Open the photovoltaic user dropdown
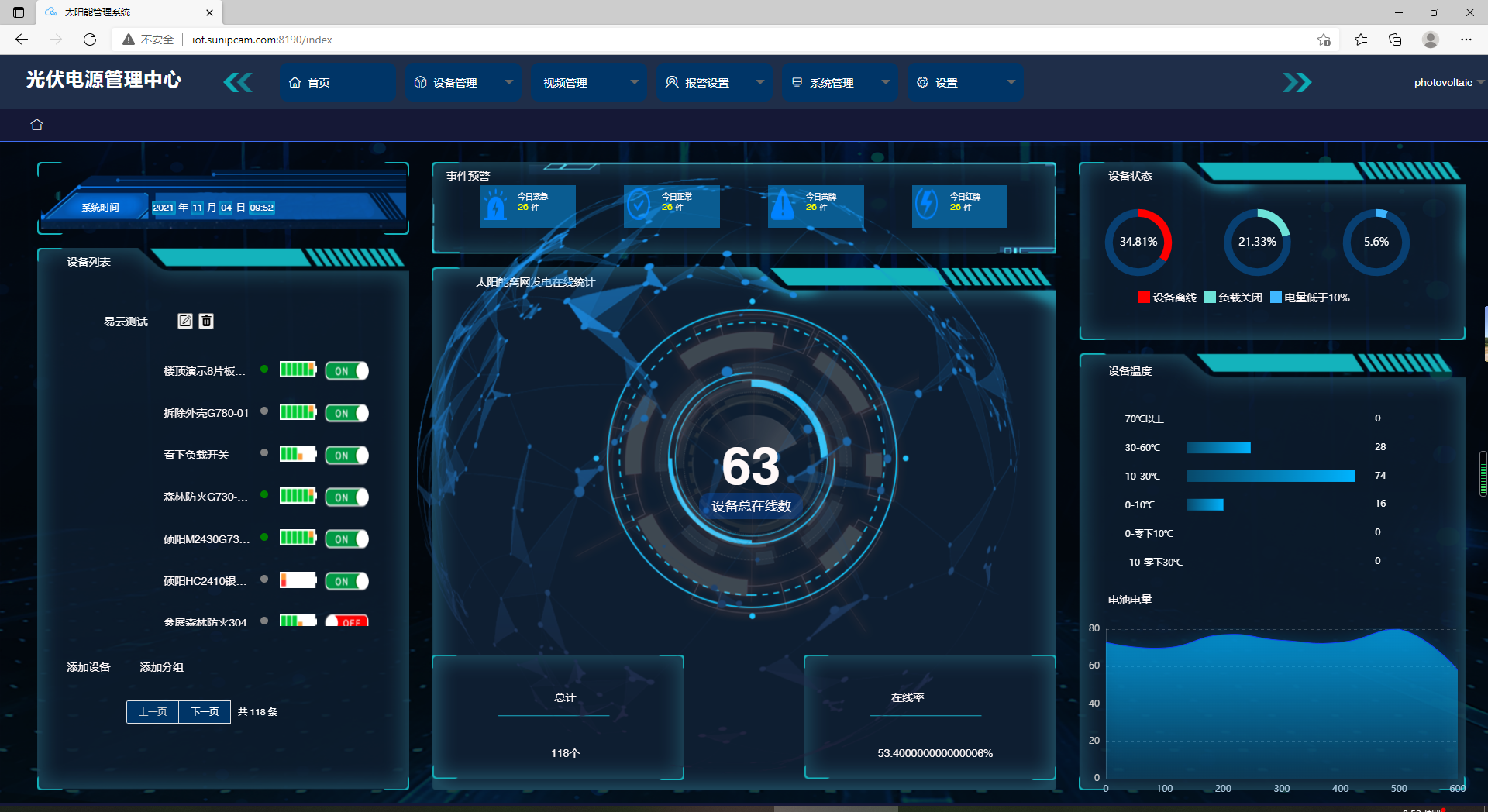Viewport: 1488px width, 812px height. [1448, 82]
